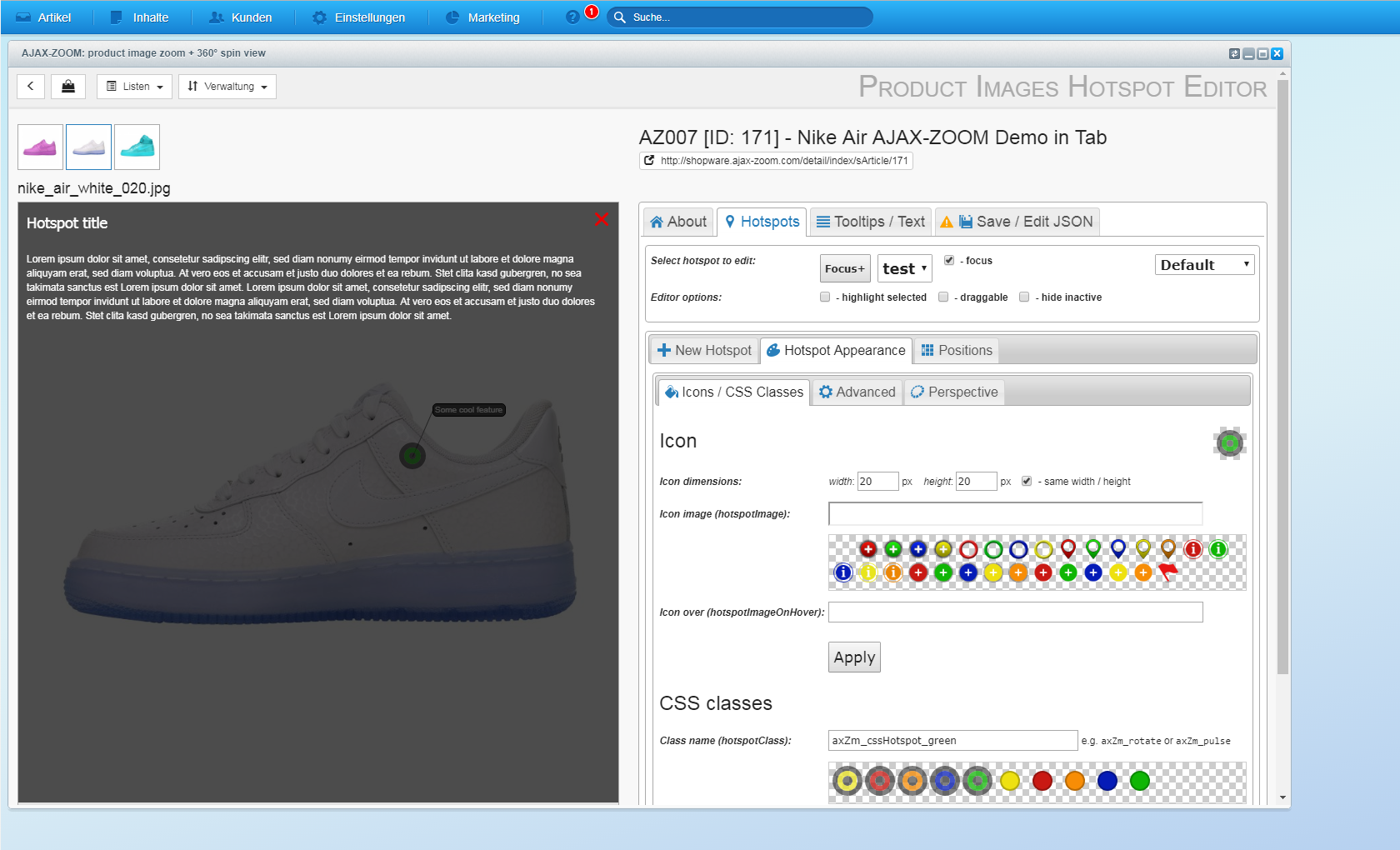Open the Hotspot Appearance tab
The image size is (1400, 850).
click(836, 350)
